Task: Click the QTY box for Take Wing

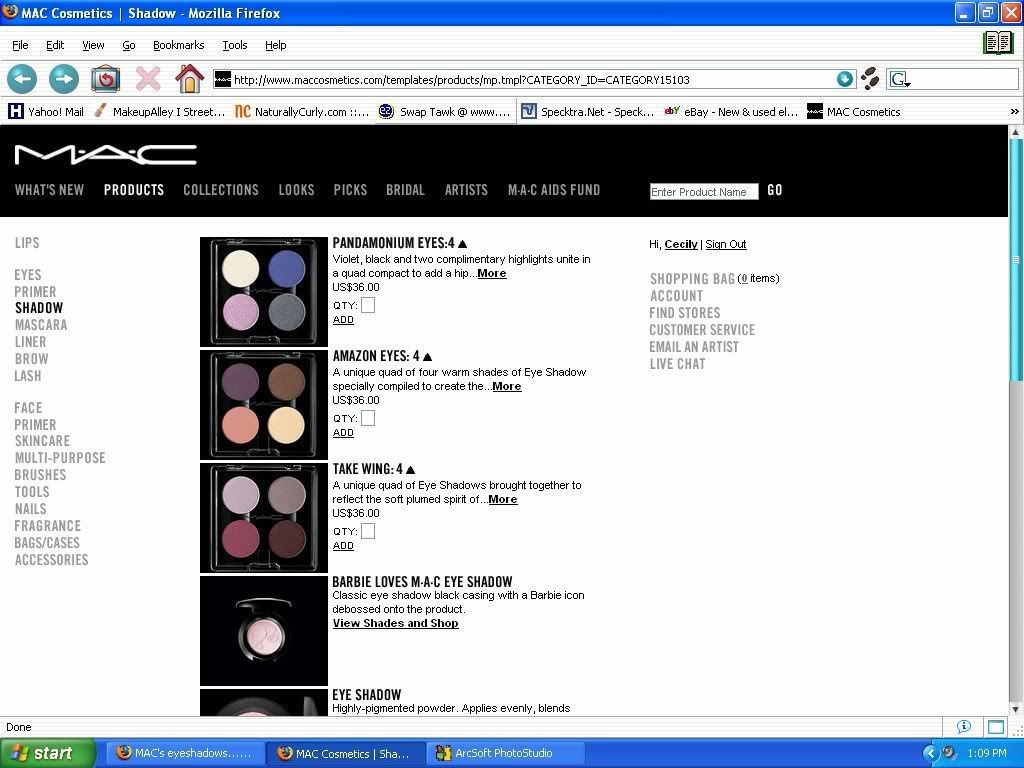Action: (x=368, y=531)
